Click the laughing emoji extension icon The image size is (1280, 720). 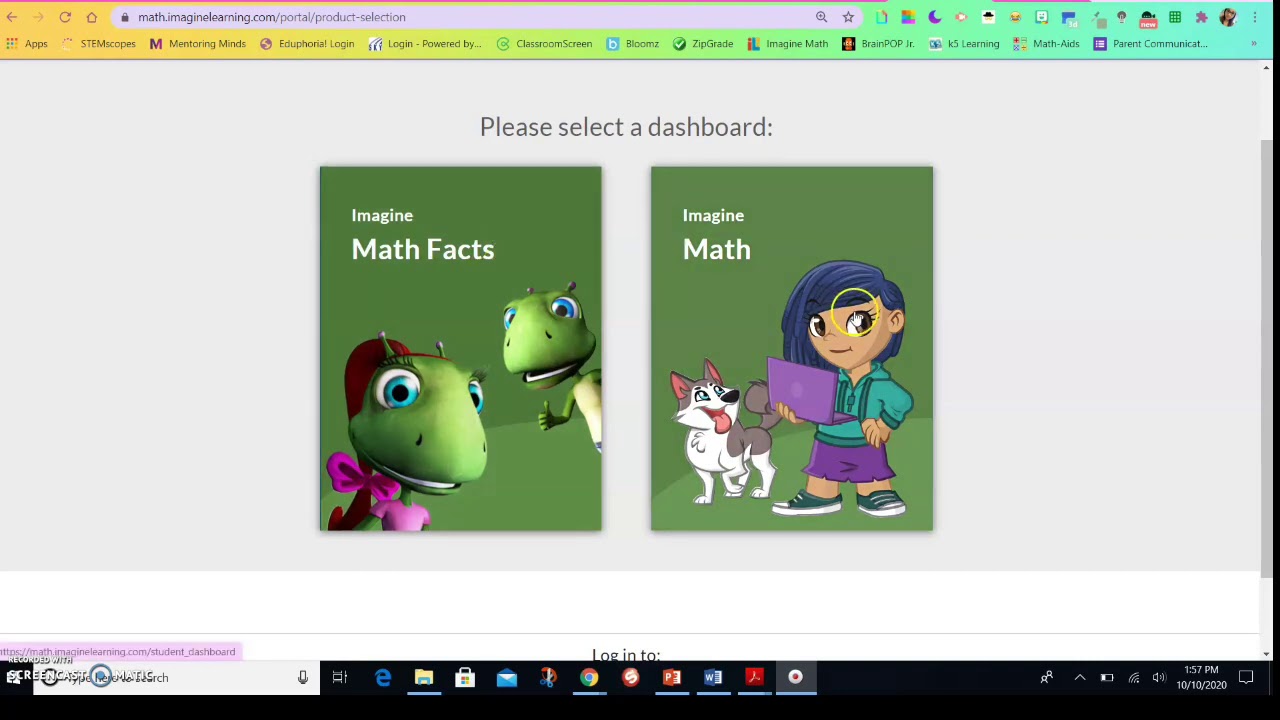click(1015, 17)
